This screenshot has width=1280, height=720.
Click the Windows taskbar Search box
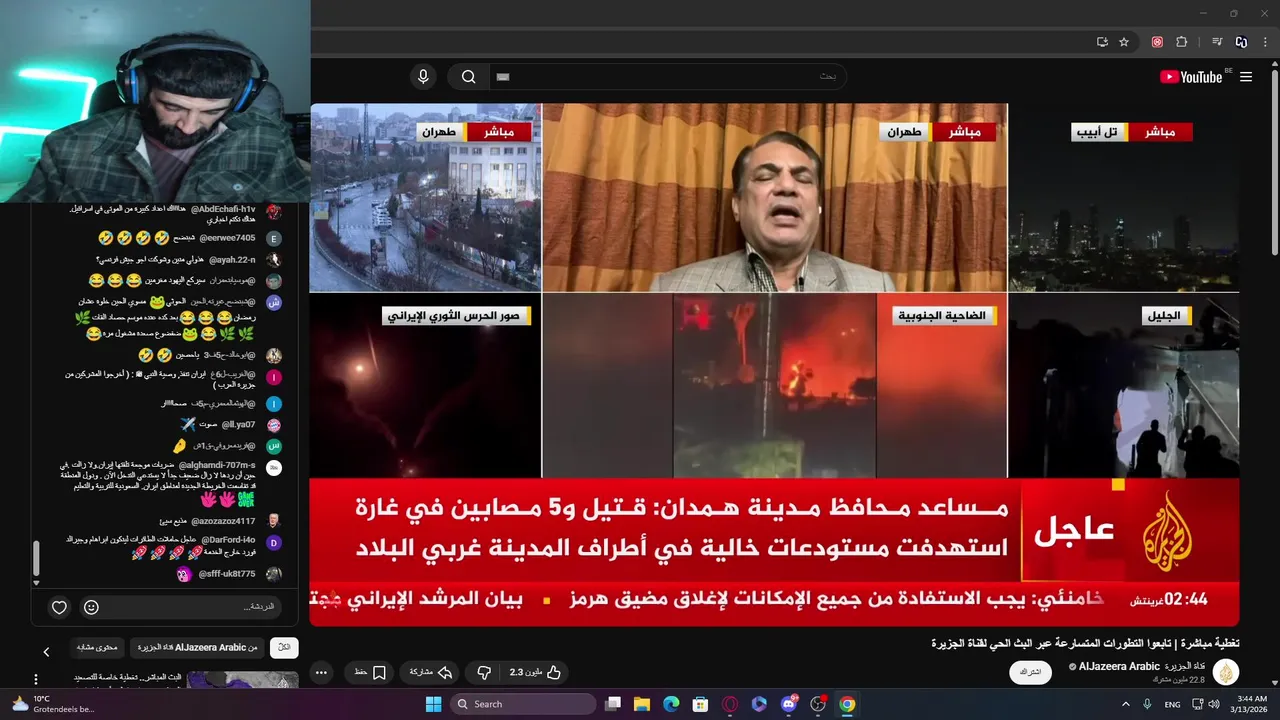pyautogui.click(x=522, y=704)
